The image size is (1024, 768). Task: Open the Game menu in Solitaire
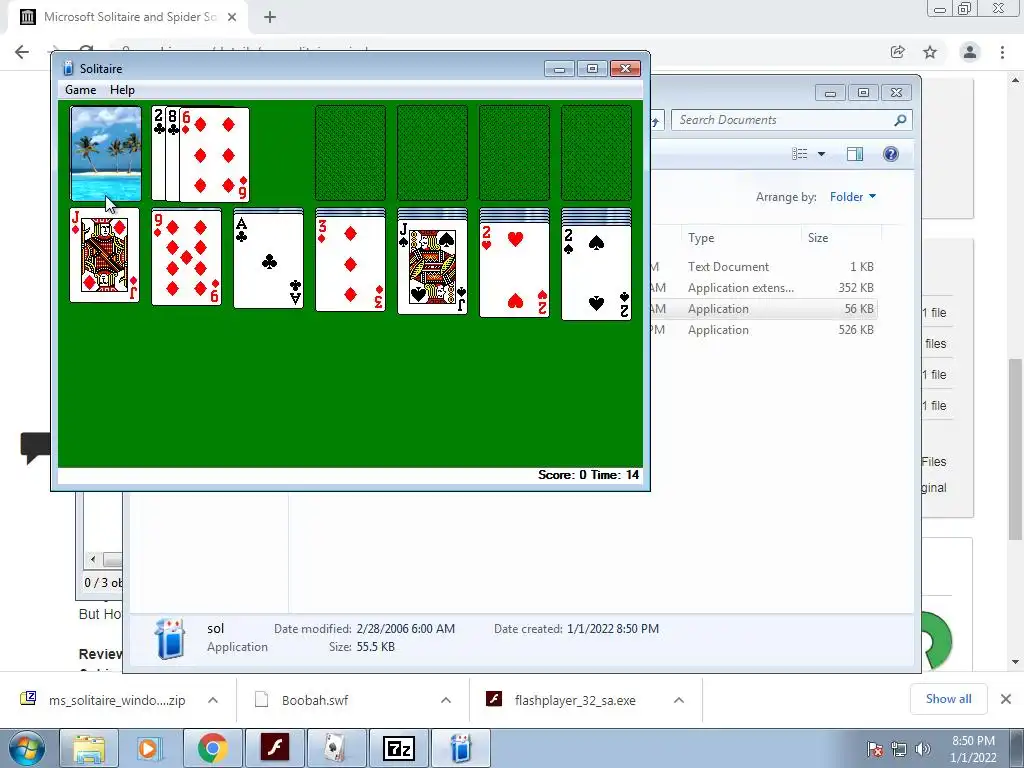[x=80, y=90]
